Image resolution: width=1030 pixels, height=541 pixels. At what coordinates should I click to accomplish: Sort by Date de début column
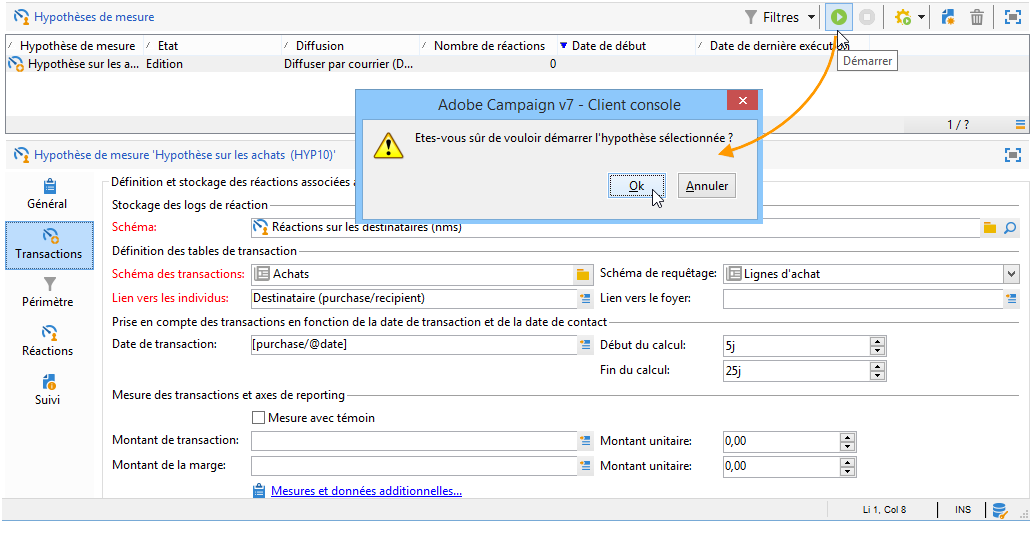(x=608, y=46)
